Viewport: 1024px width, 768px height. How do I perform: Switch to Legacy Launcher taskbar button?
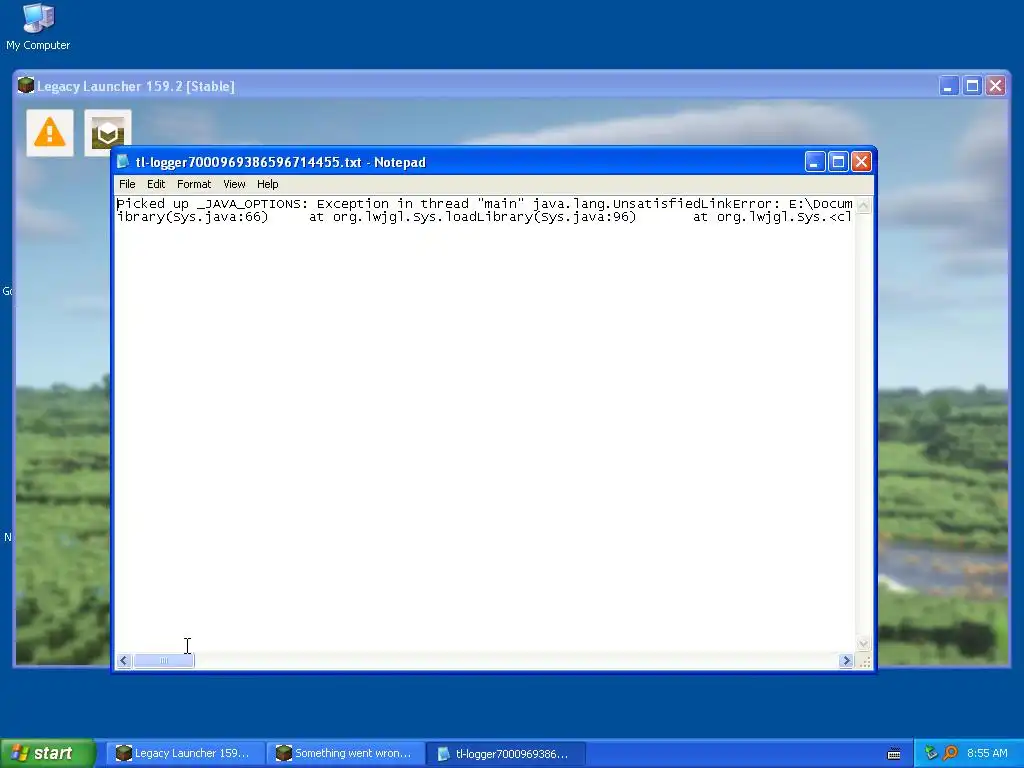(x=185, y=754)
